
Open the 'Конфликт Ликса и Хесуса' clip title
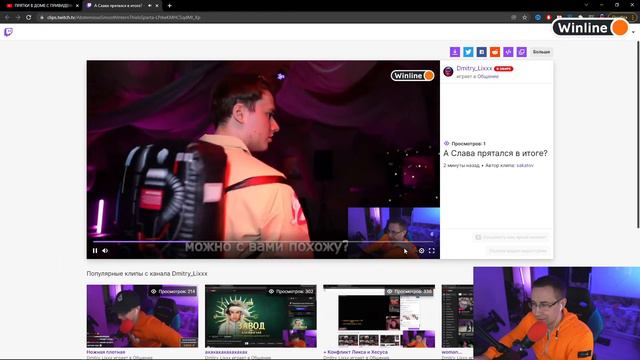(x=356, y=352)
